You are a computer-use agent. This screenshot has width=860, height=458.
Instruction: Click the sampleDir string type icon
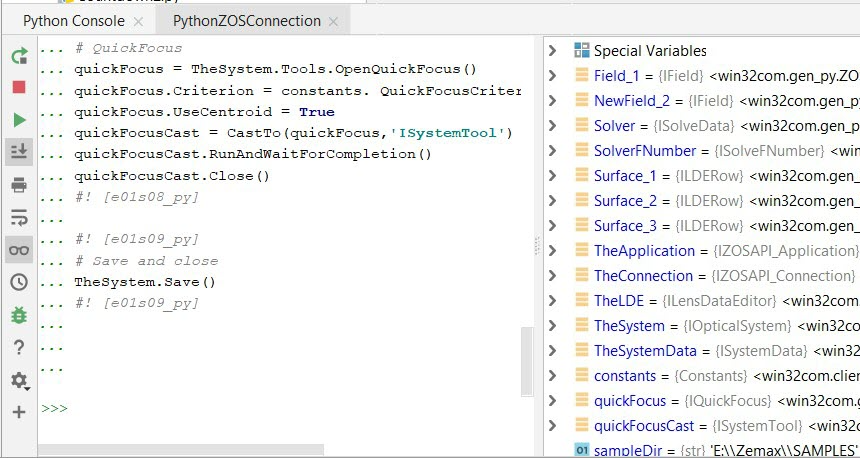581,450
